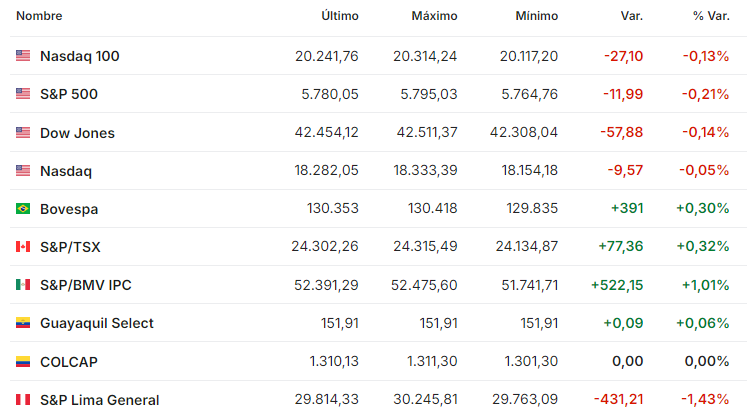
Task: Click the Peru flag beside S&P Lima General
Action: 23,400
